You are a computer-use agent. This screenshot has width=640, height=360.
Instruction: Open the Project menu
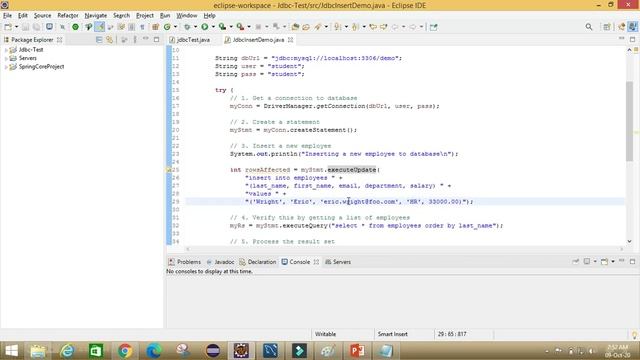tap(145, 16)
